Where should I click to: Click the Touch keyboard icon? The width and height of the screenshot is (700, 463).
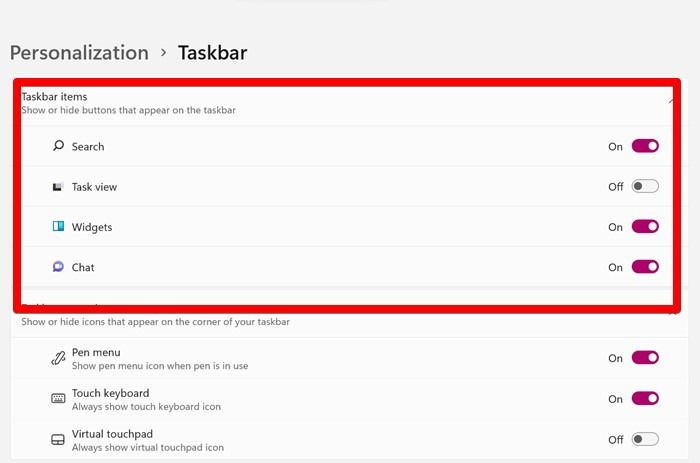point(58,398)
